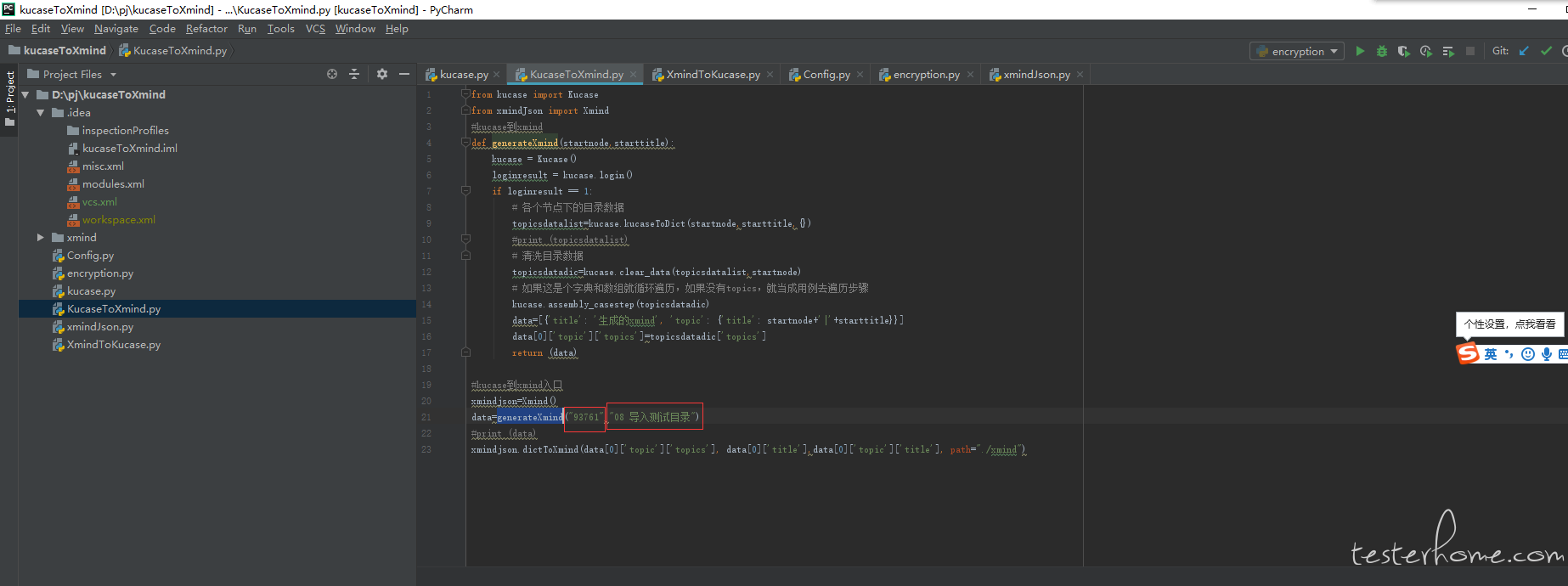Viewport: 1568px width, 586px height.
Task: Close the encryption.py tab
Action: [x=970, y=75]
